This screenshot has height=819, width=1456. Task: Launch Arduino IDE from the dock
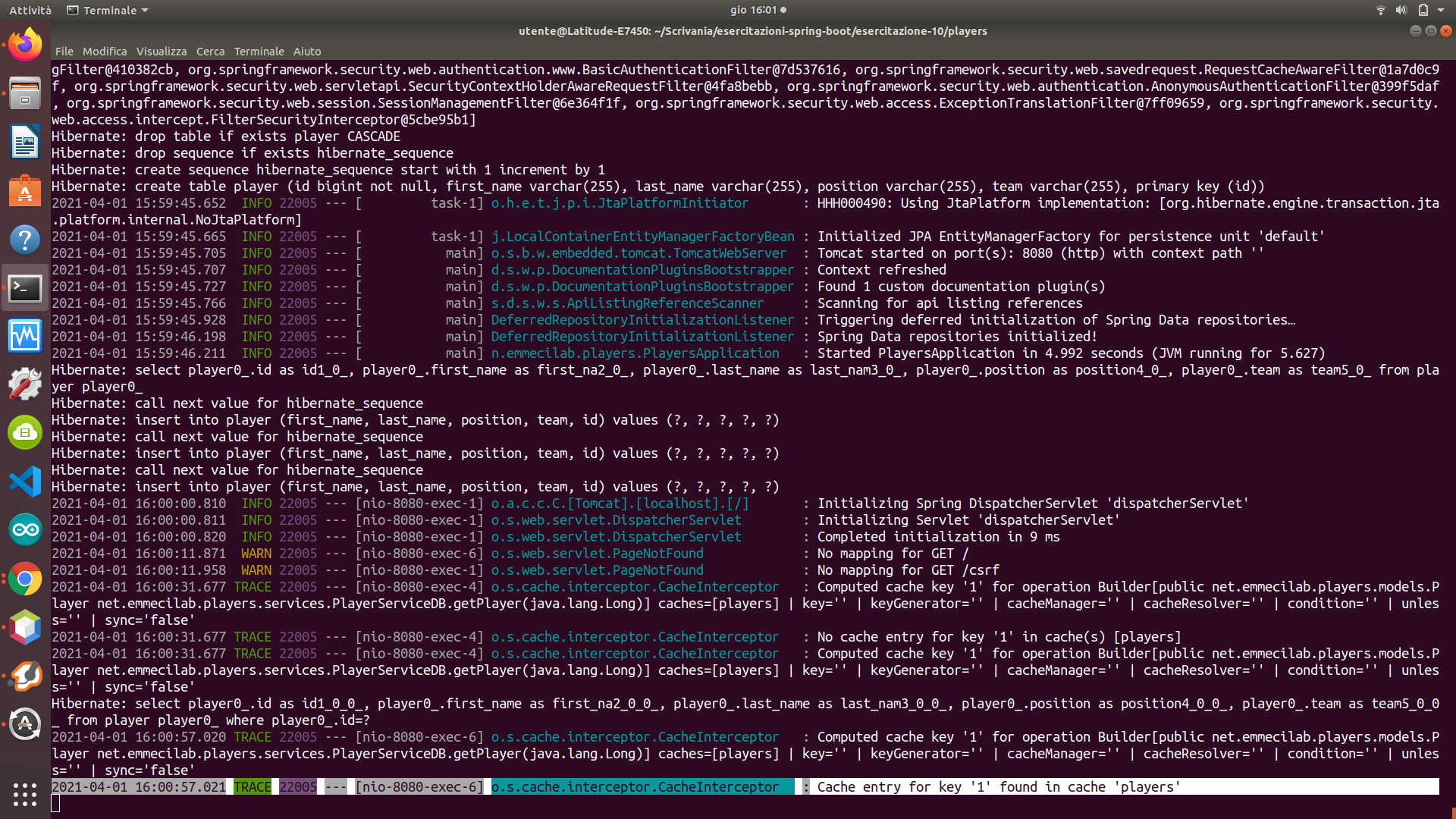[x=25, y=530]
